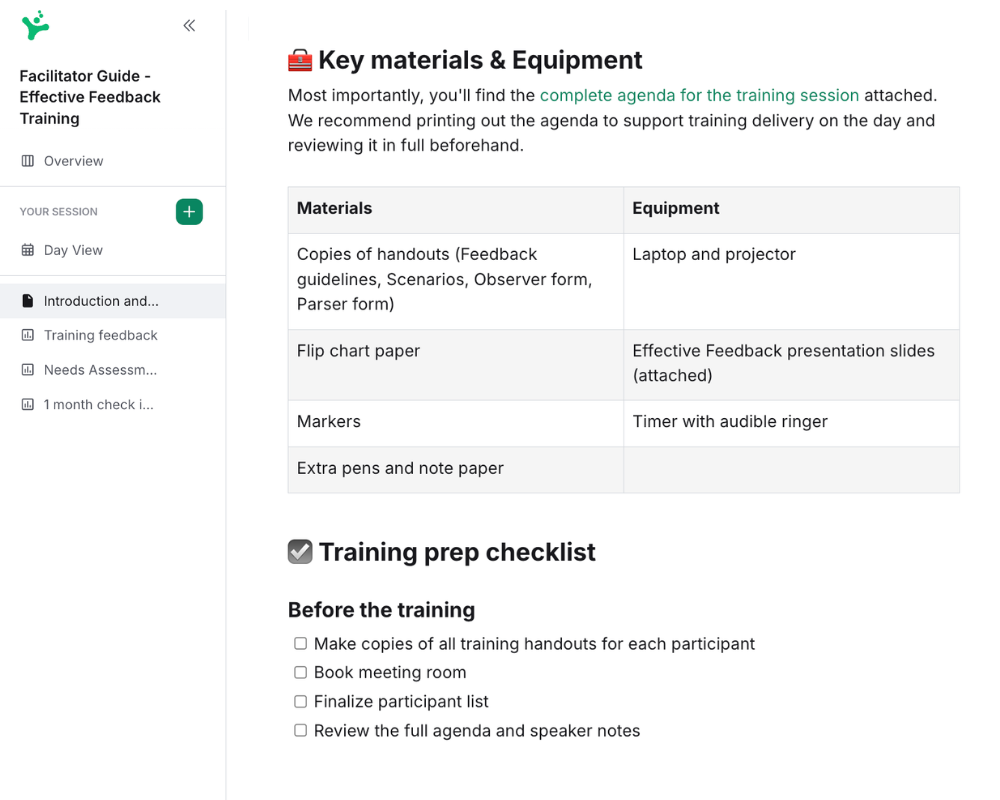This screenshot has width=1000, height=800.
Task: Collapse the sidebar with the double-chevron icon
Action: pyautogui.click(x=189, y=26)
